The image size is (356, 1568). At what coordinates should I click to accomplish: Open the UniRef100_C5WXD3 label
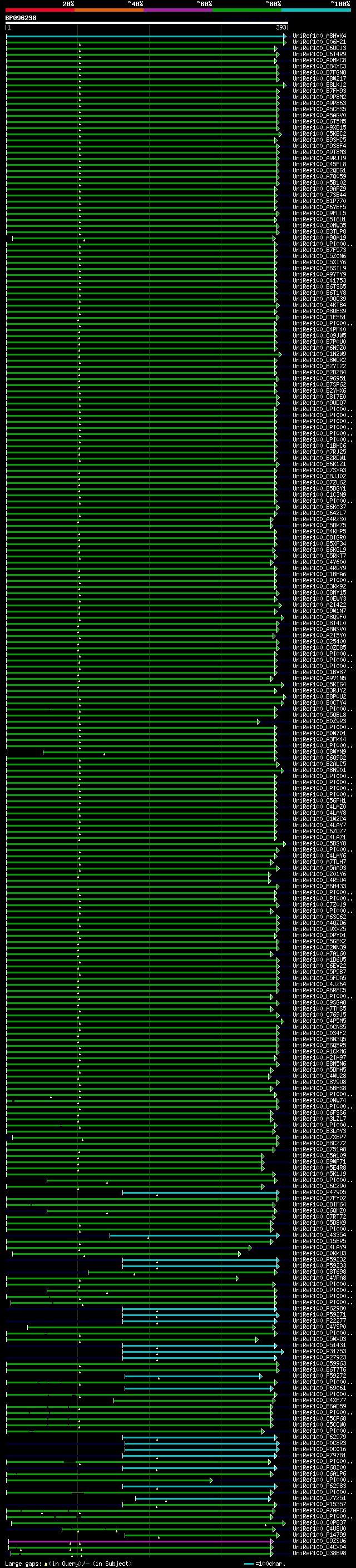tap(319, 1339)
